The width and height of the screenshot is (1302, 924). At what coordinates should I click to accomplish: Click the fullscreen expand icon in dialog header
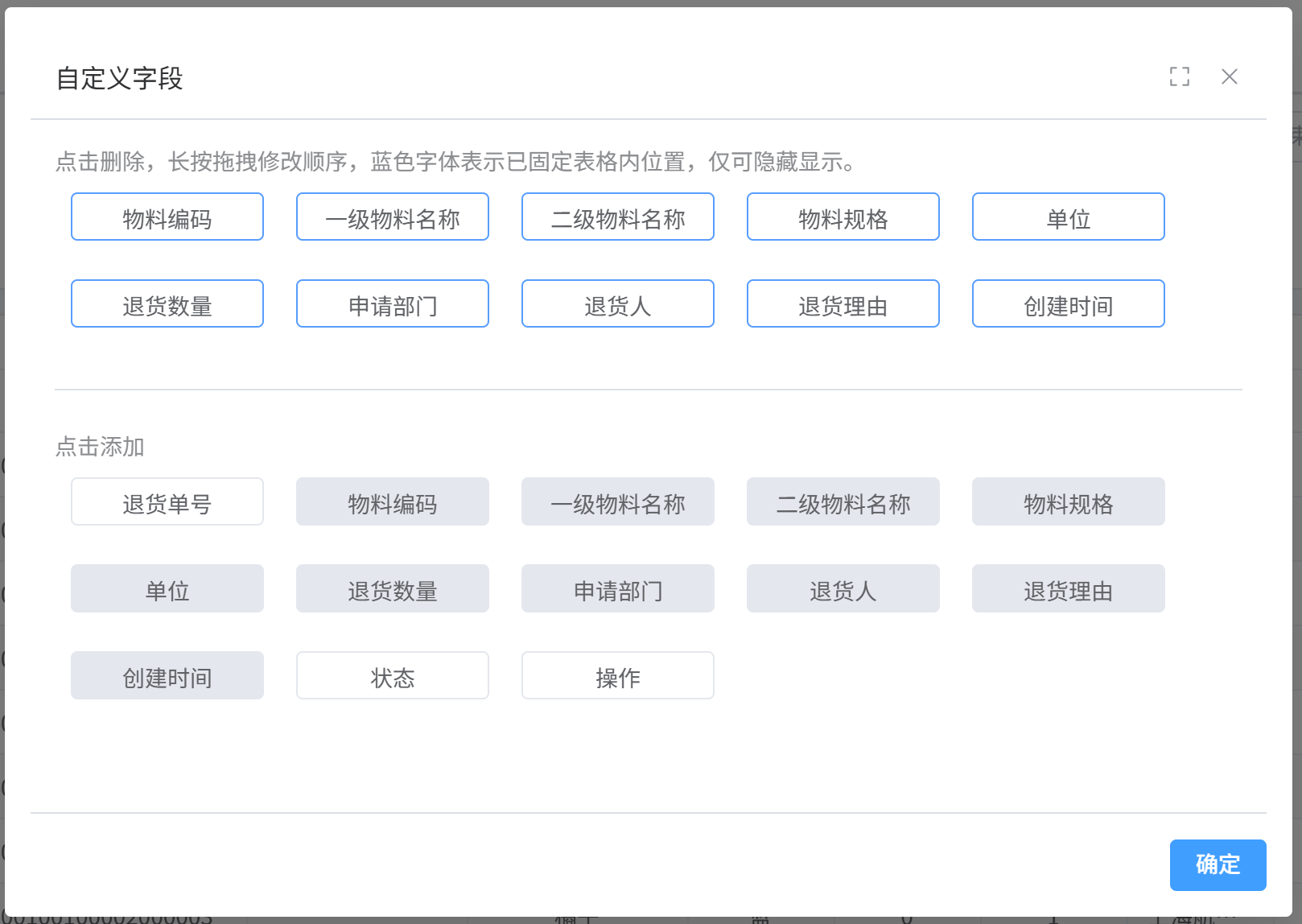tap(1180, 76)
